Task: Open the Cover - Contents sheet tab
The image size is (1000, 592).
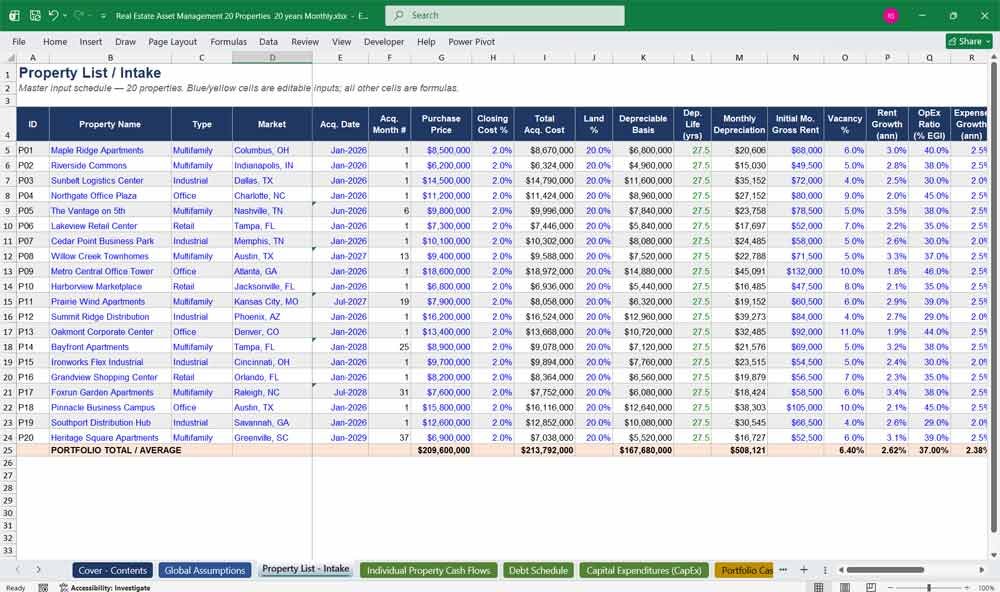Action: point(112,570)
